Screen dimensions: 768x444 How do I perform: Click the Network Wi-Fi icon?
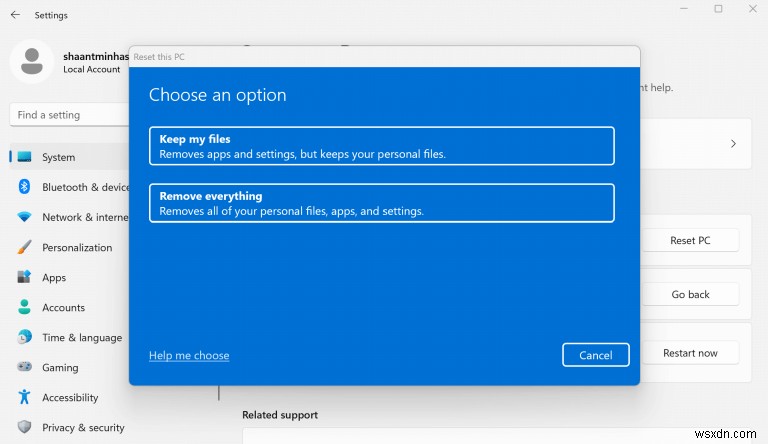(x=24, y=217)
